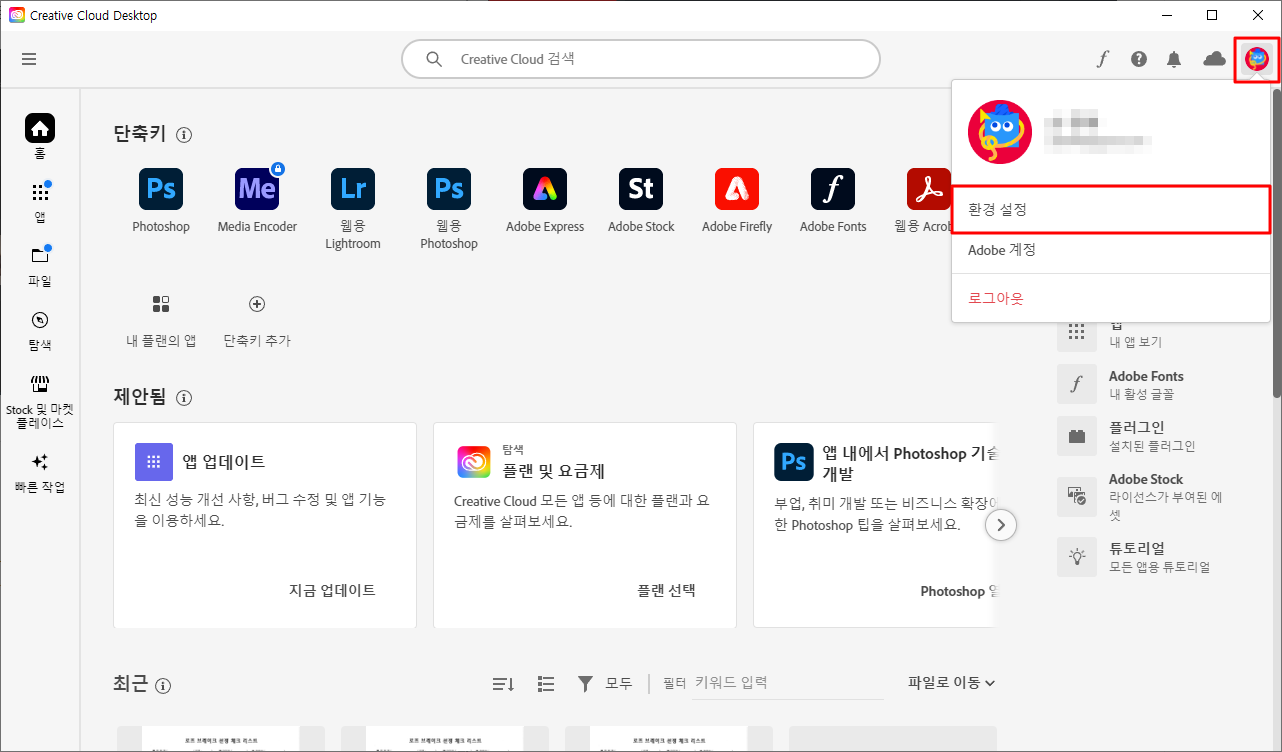The width and height of the screenshot is (1282, 752).
Task: Switch recent files to list view
Action: click(x=546, y=684)
